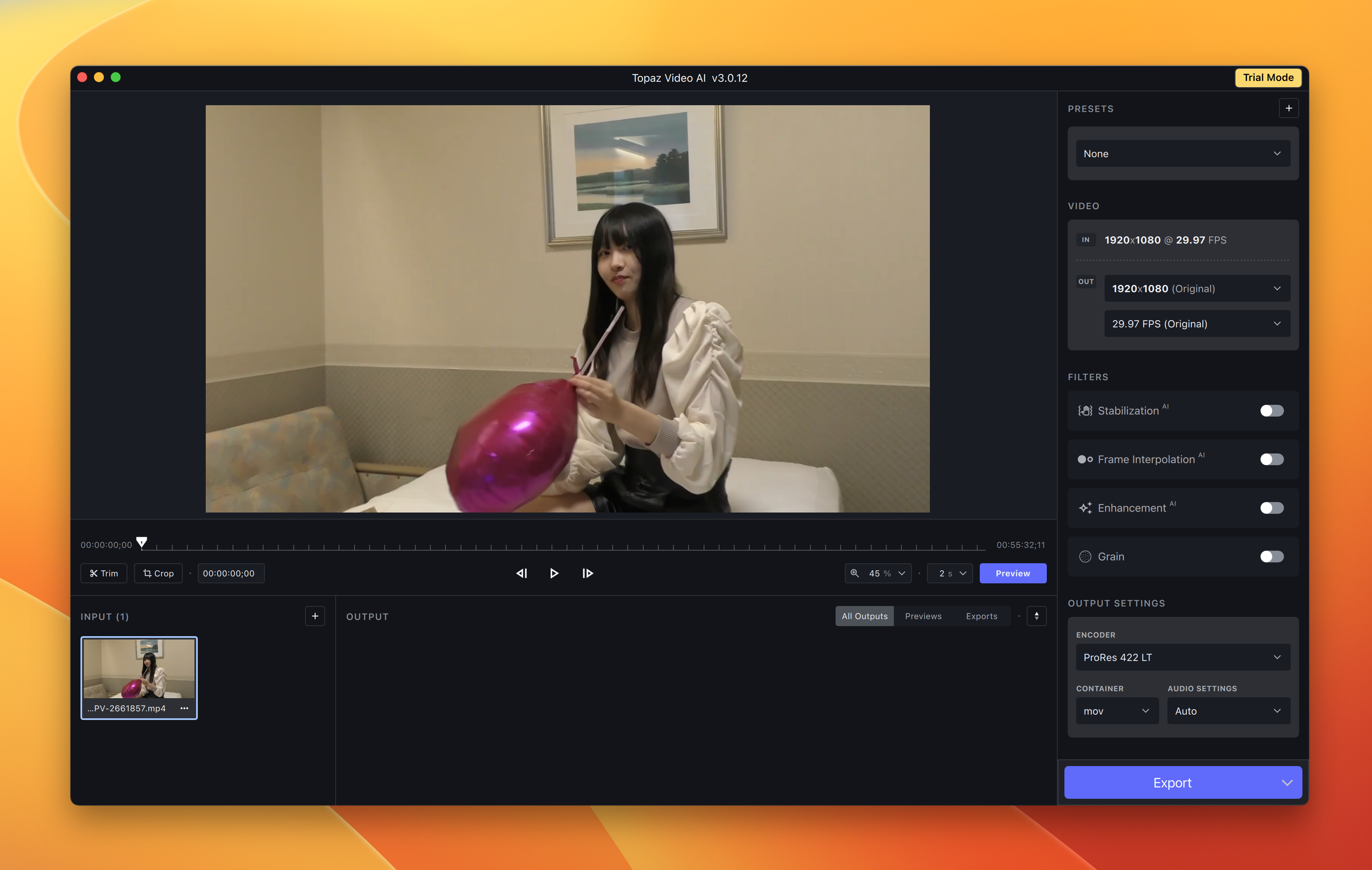Screen dimensions: 1372x870
Task: Switch to the Previews tab
Action: point(923,616)
